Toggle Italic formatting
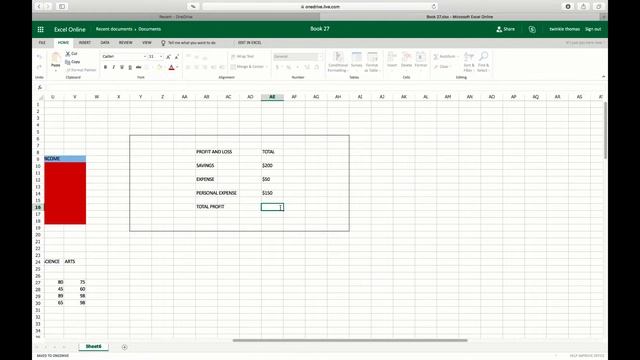This screenshot has width=640, height=360. point(113,67)
